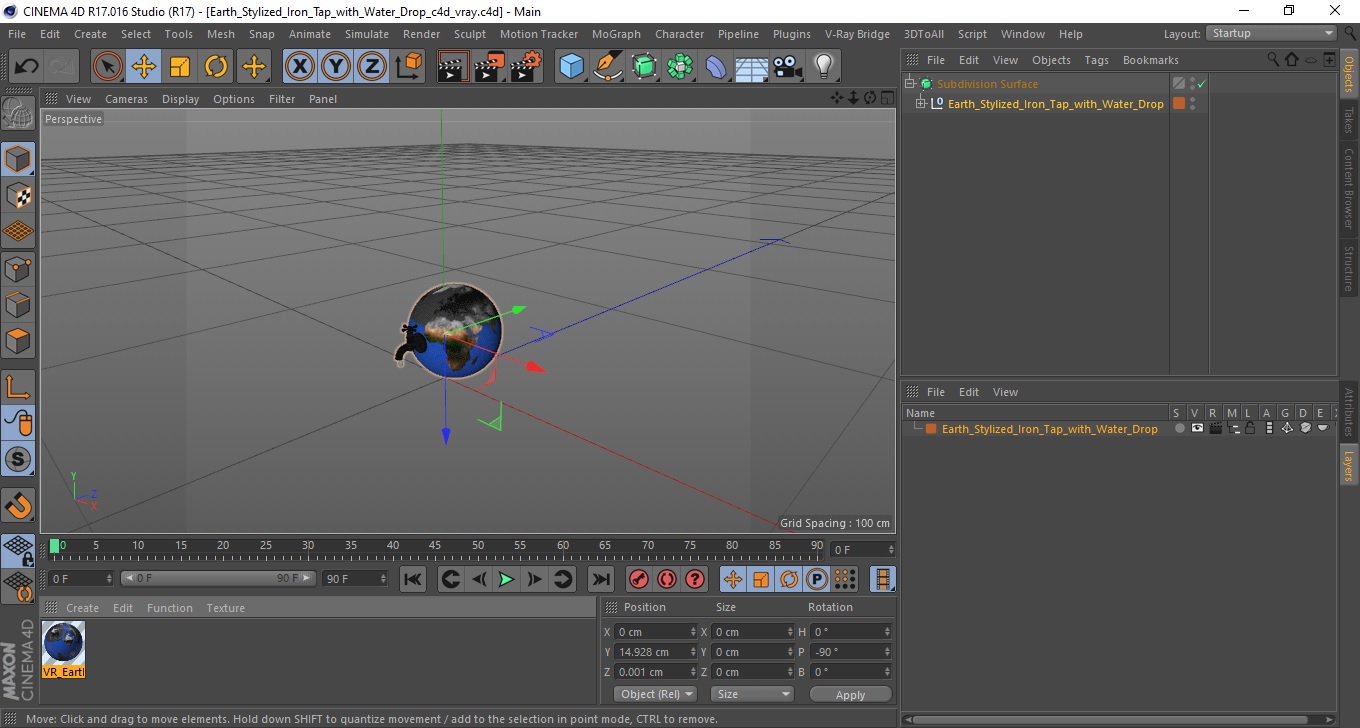Open Edit Render Settings
Screen dimensions: 1360x728
pos(525,67)
